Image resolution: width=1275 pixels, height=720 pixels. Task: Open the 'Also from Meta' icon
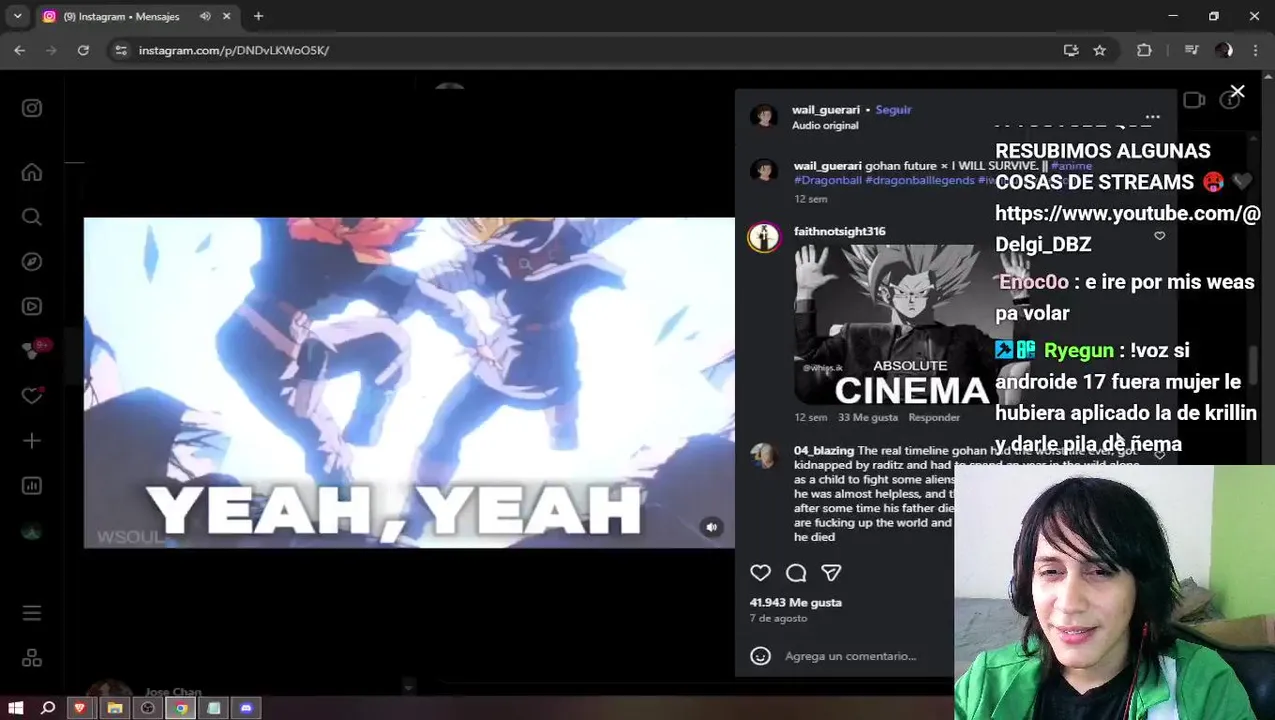[32, 658]
